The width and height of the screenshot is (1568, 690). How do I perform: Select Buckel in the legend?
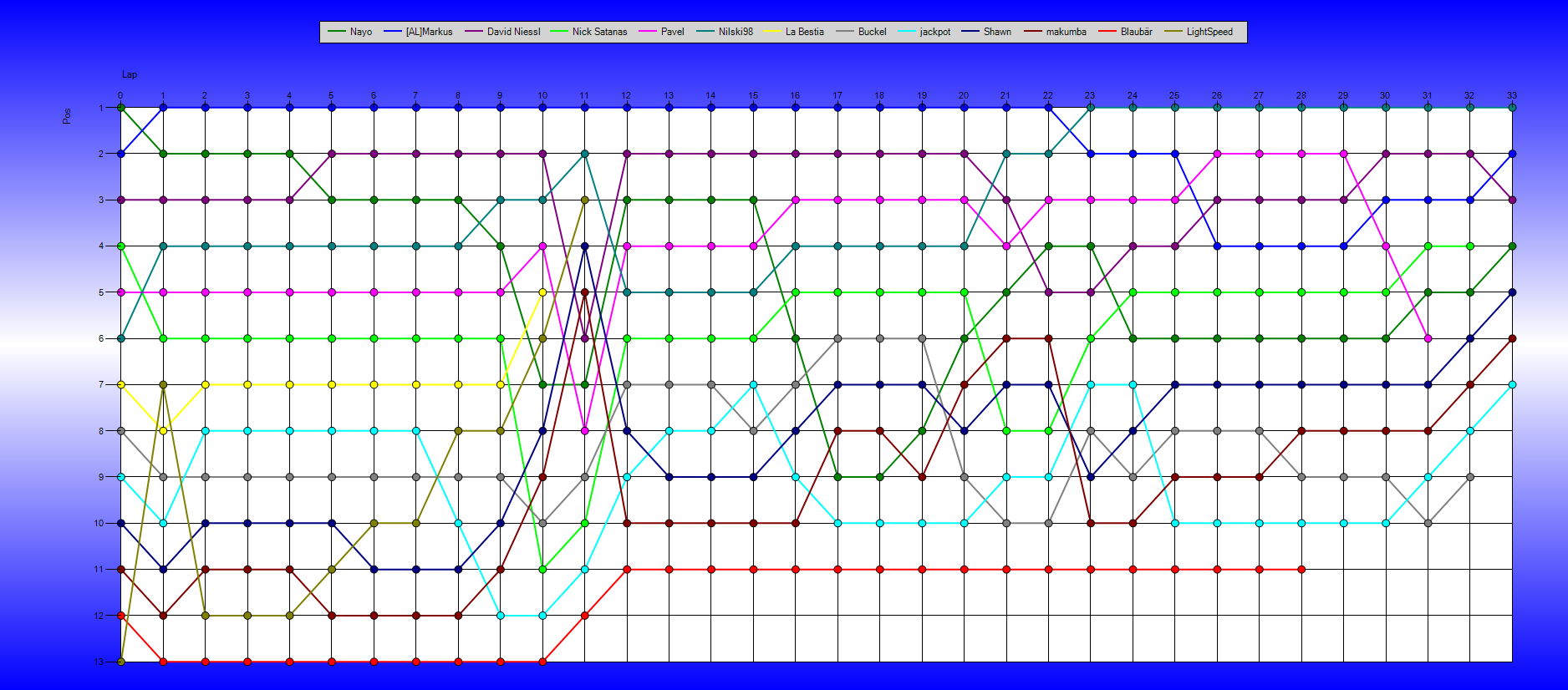click(861, 32)
